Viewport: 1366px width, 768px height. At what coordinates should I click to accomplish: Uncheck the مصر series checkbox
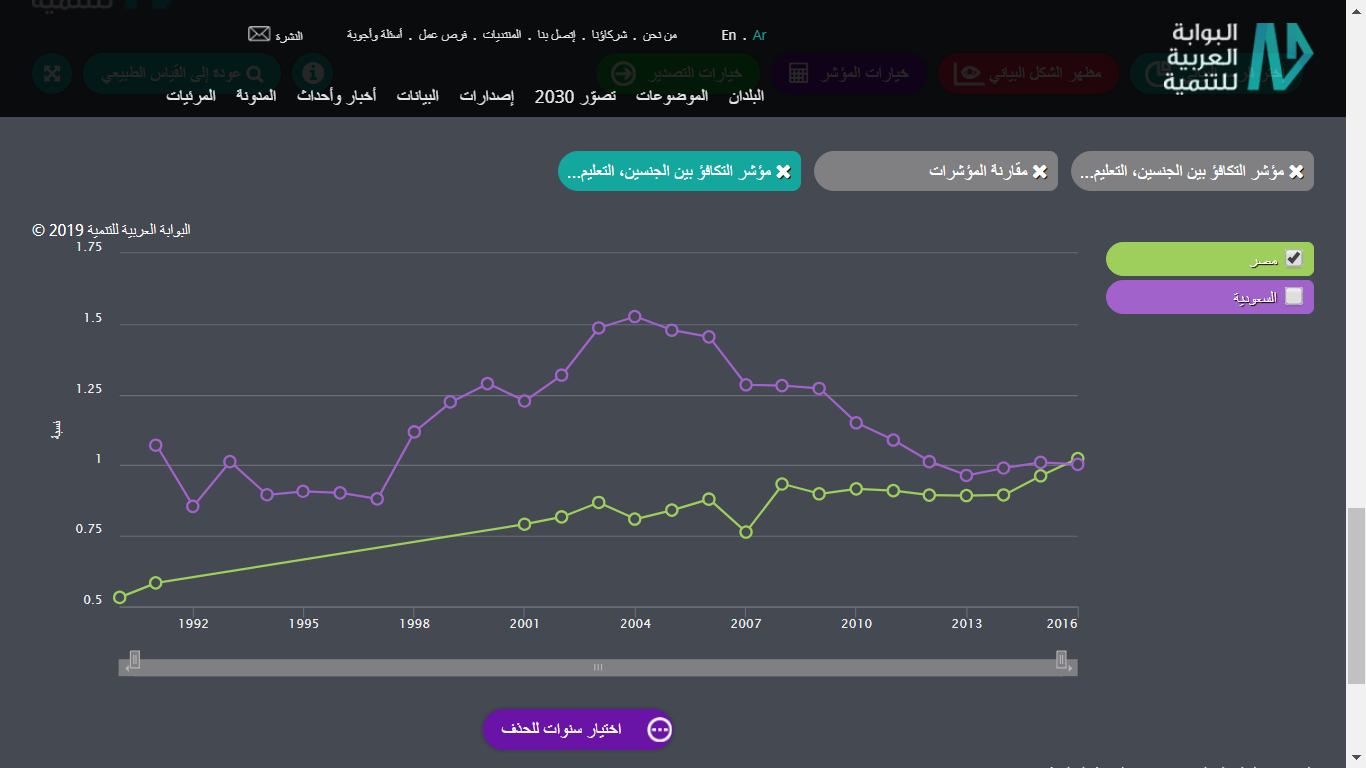click(x=1295, y=258)
